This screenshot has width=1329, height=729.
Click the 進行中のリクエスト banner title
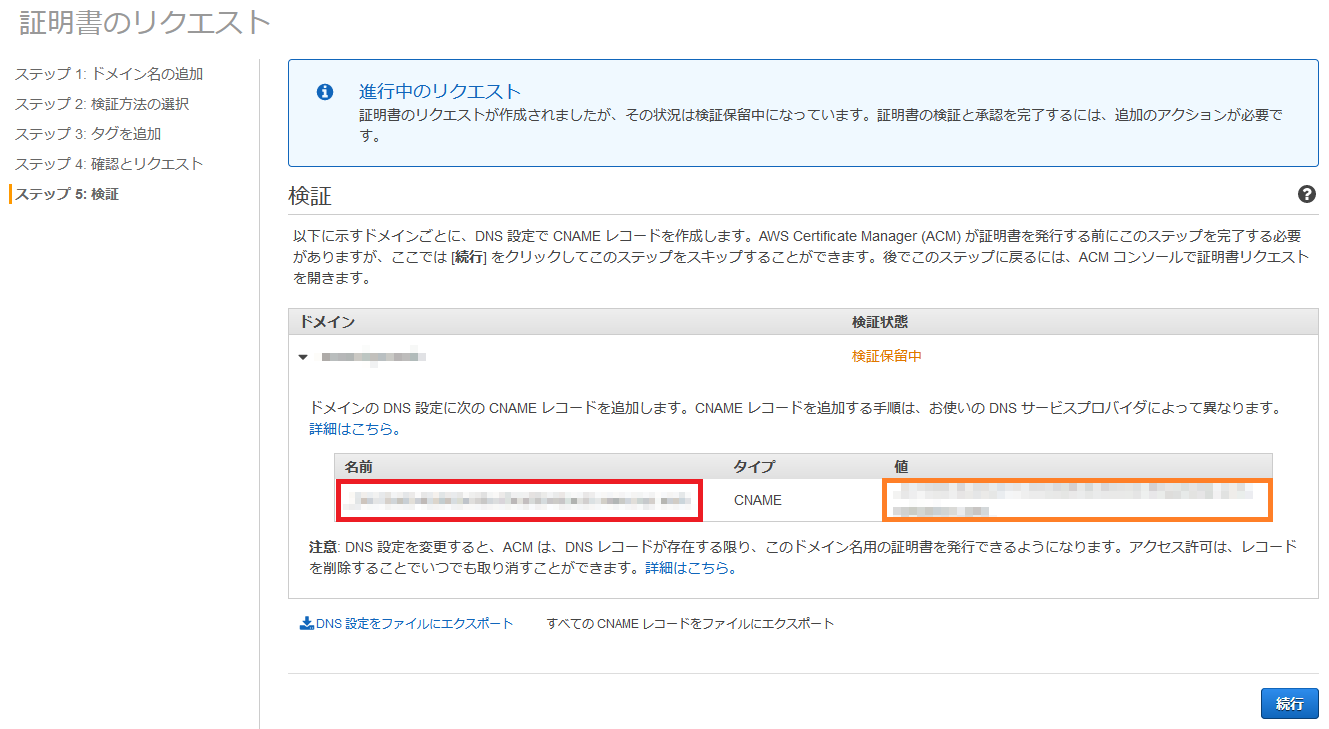tap(440, 92)
